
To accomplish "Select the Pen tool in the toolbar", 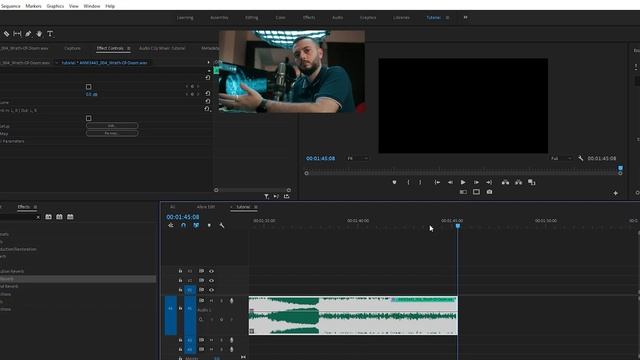I will coord(28,34).
